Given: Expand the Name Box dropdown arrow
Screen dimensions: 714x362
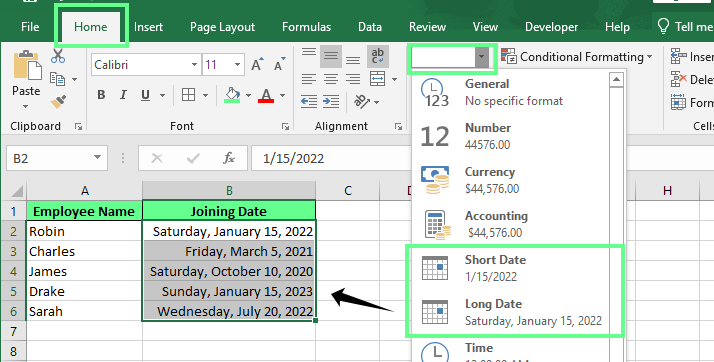Looking at the screenshot, I should point(97,158).
